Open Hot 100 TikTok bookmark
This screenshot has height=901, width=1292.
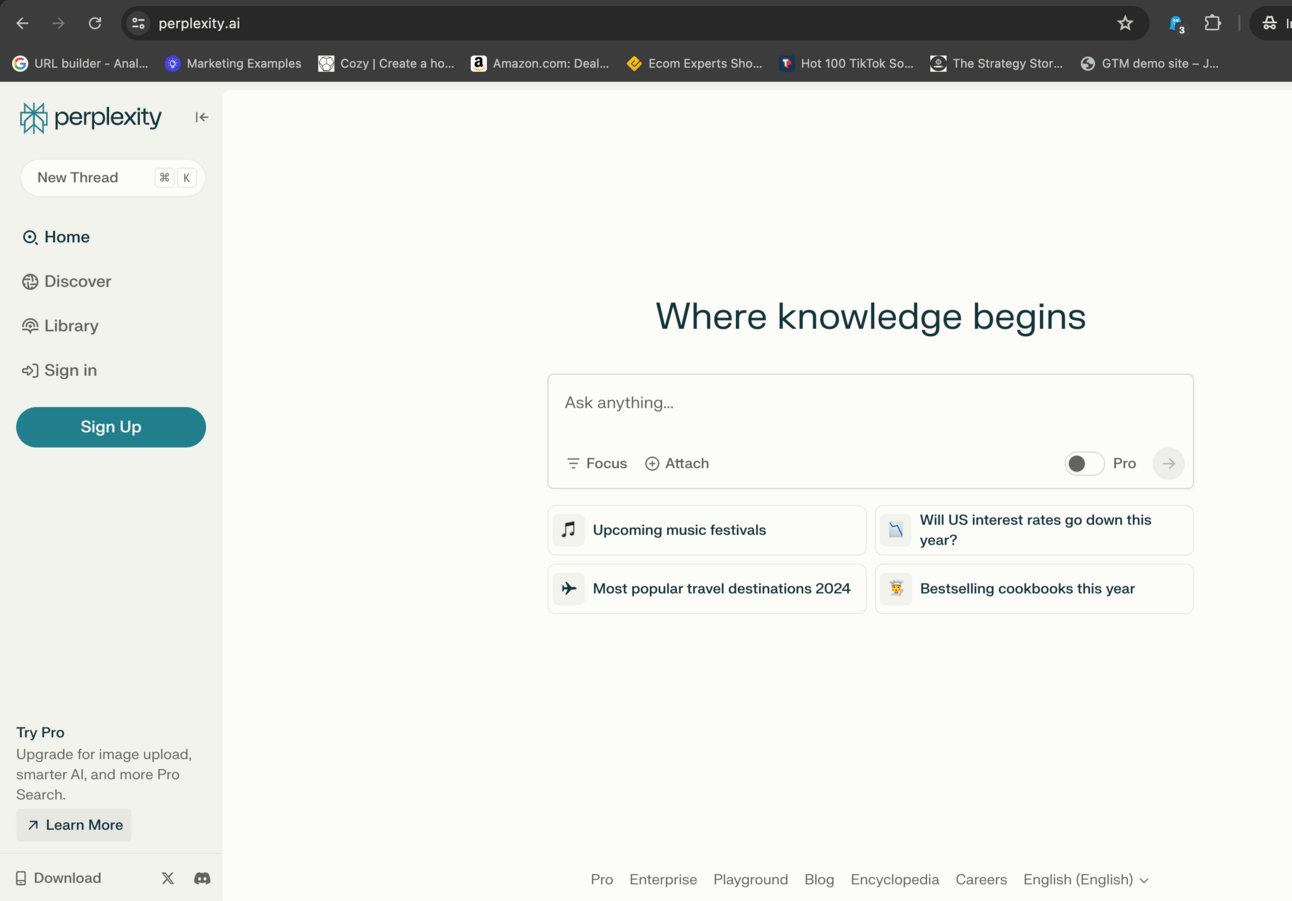coord(846,63)
